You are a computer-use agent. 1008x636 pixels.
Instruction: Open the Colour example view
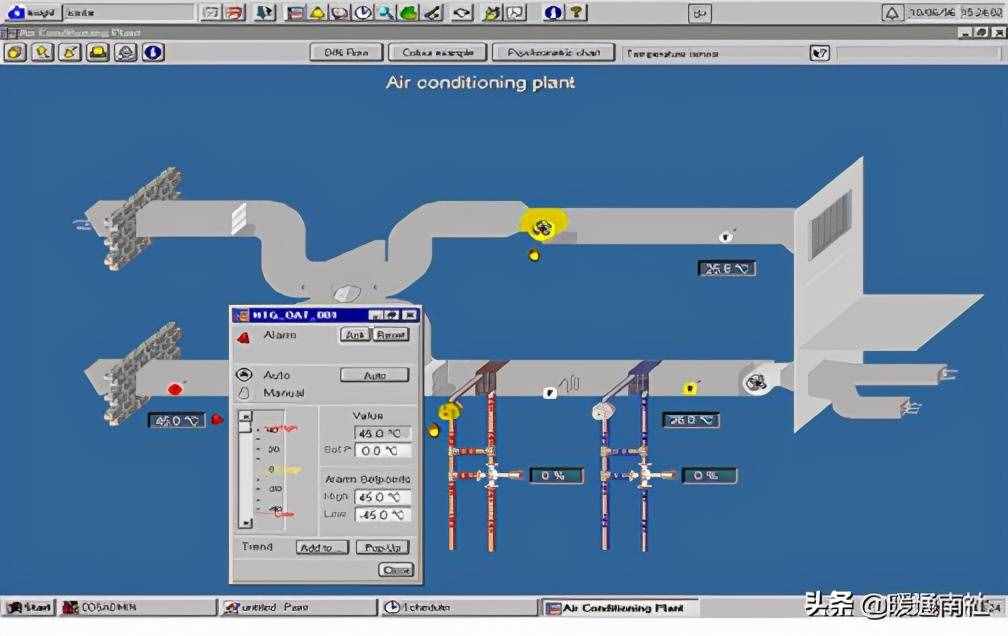point(438,52)
